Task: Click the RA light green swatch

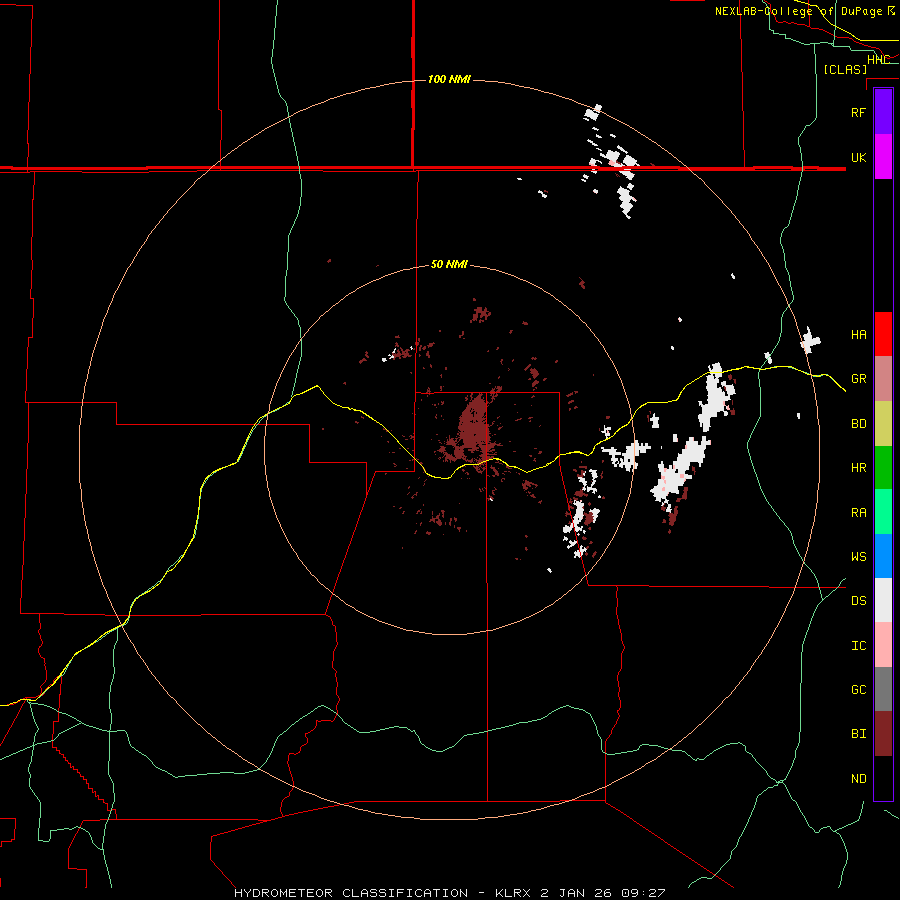Action: (x=883, y=512)
